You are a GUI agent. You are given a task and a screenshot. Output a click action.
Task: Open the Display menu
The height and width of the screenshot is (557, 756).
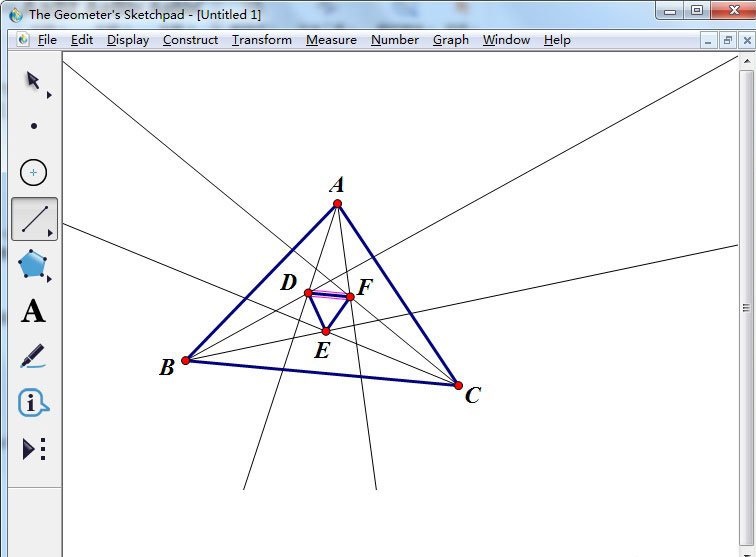click(128, 40)
